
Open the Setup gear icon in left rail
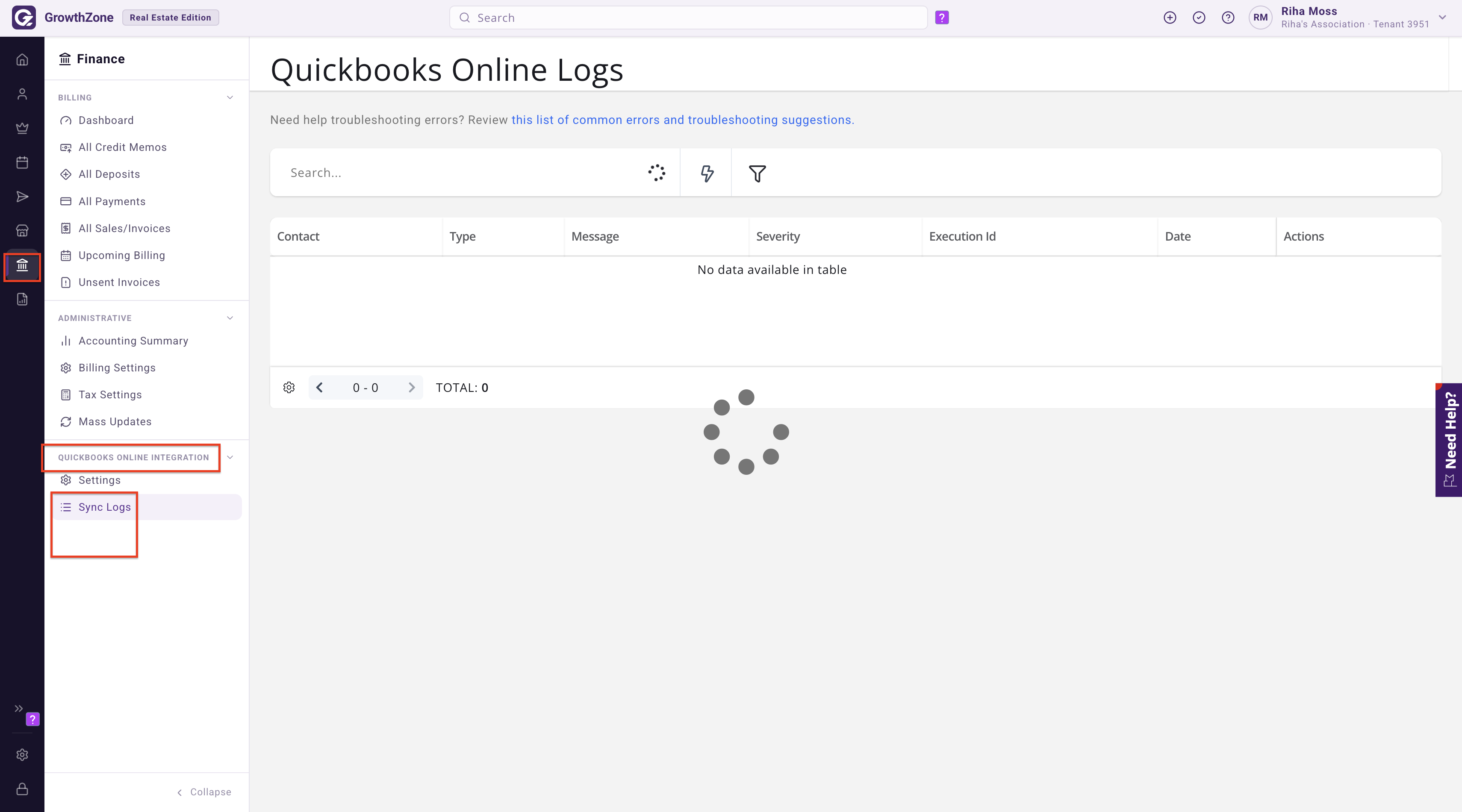point(22,755)
